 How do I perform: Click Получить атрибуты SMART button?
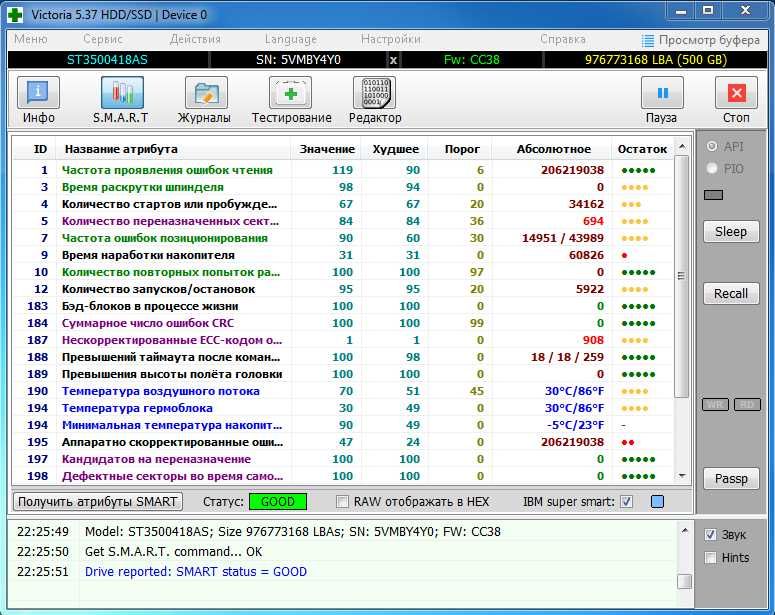(98, 501)
